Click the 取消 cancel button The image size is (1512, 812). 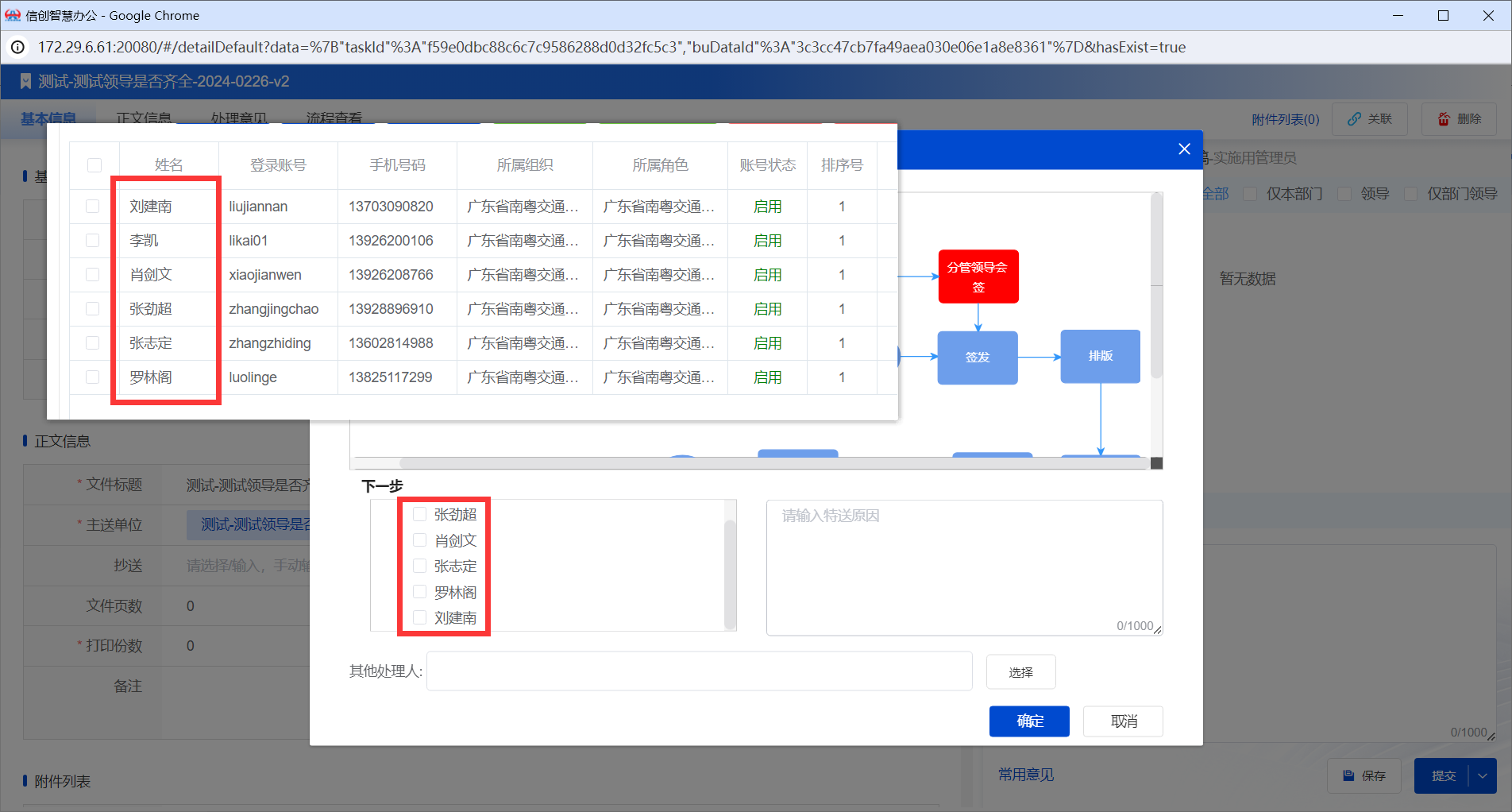click(x=1124, y=721)
